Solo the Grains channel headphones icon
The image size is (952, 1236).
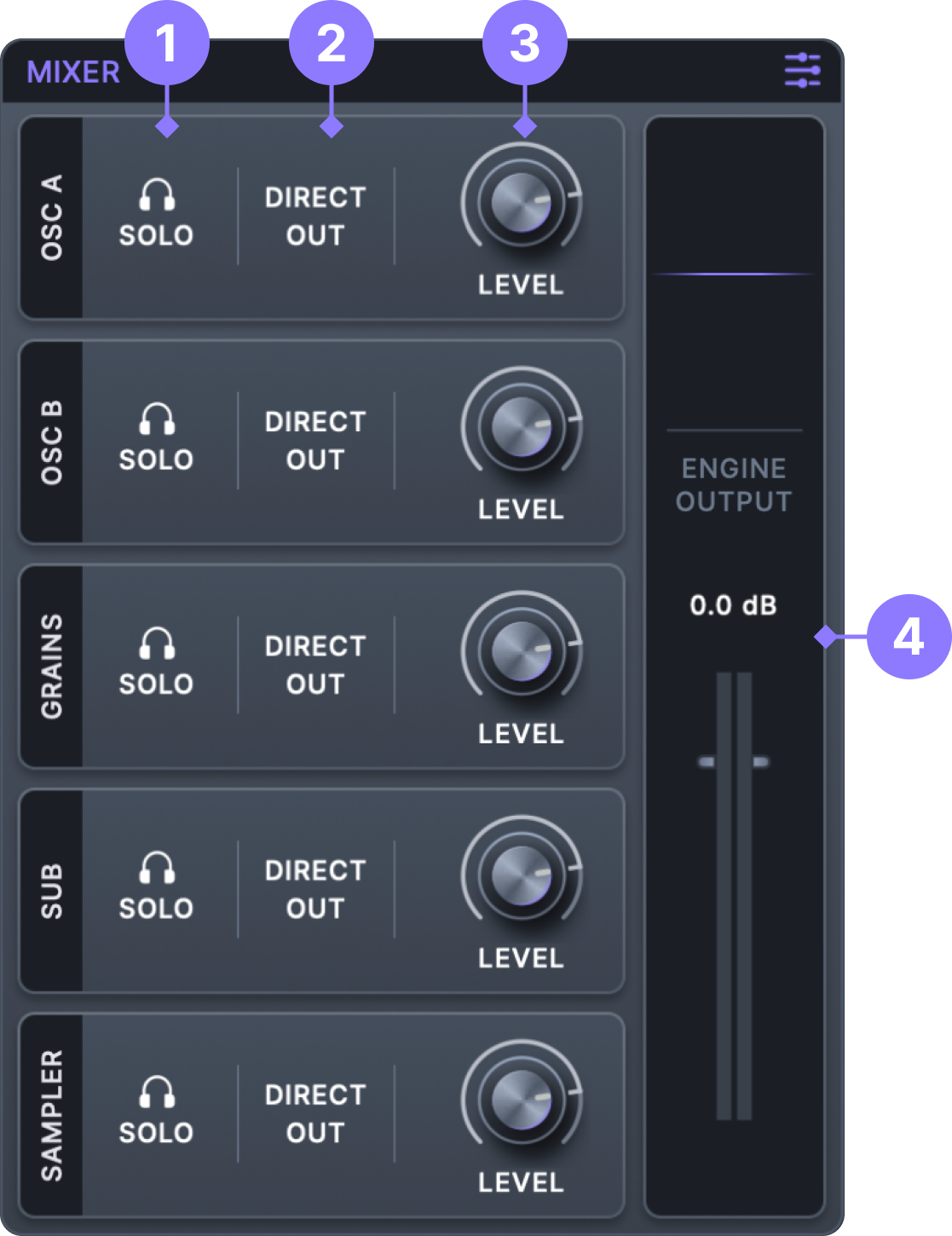(157, 644)
